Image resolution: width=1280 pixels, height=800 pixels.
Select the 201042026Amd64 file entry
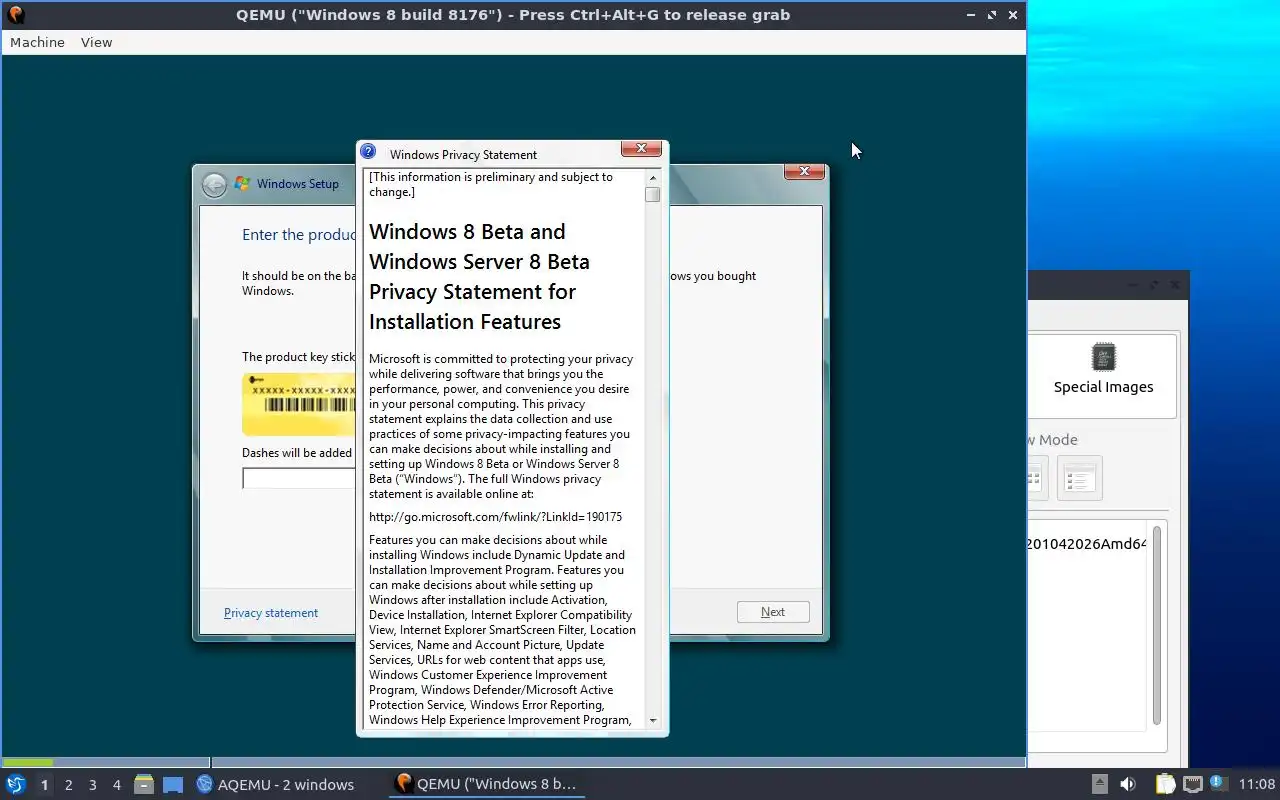[x=1087, y=544]
